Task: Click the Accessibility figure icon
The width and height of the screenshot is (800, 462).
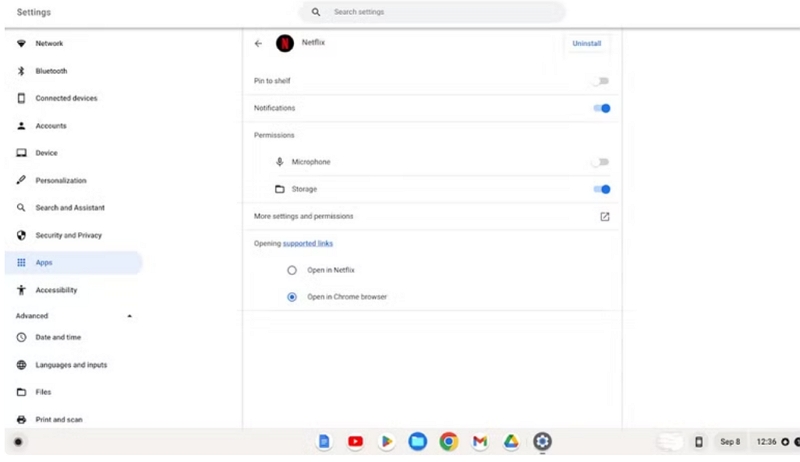Action: pos(21,290)
